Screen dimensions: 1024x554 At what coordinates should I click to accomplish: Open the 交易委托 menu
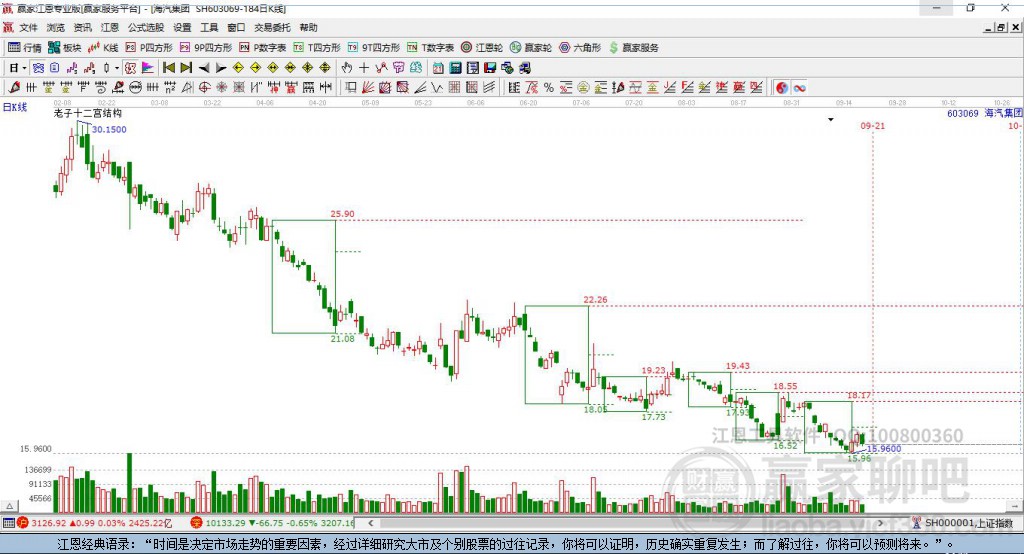(272, 27)
